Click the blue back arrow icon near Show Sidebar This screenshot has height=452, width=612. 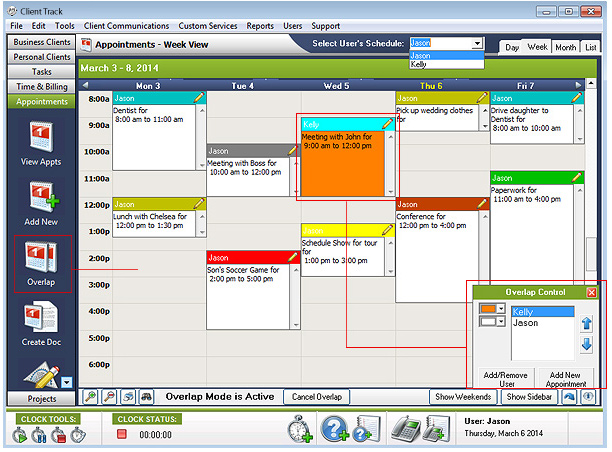tap(569, 397)
